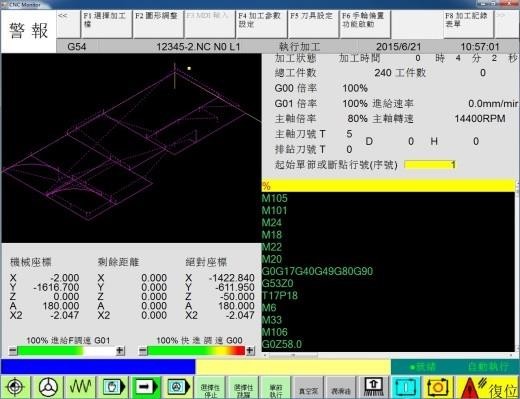Open F4 加工參數設定 menu
Screen dimensions: 520x399
(262, 24)
